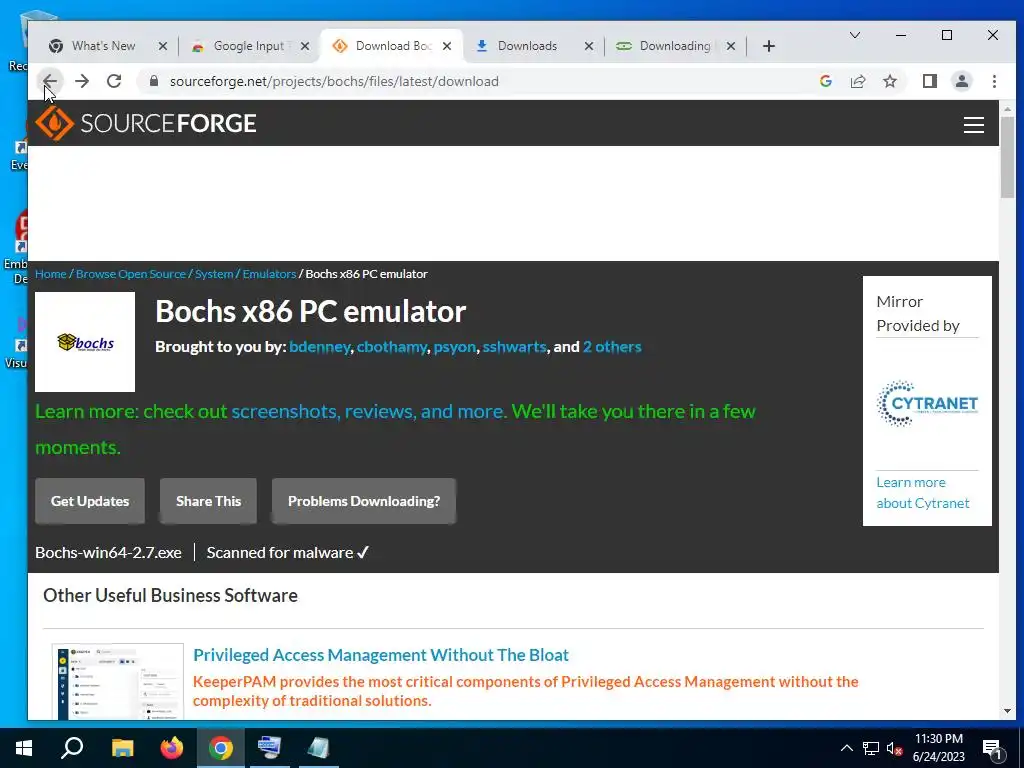1024x768 pixels.
Task: Click the address bar URL
Action: tap(334, 81)
